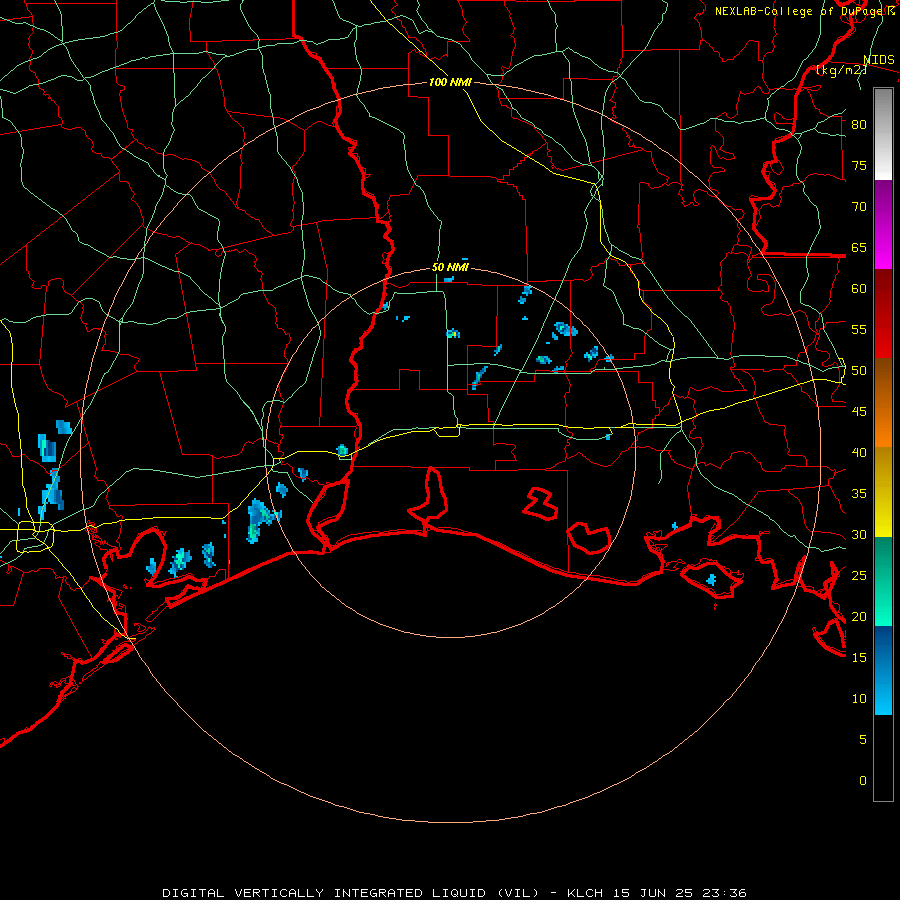The height and width of the screenshot is (900, 900).
Task: Click the NIDS label above the color scale
Action: (x=879, y=60)
